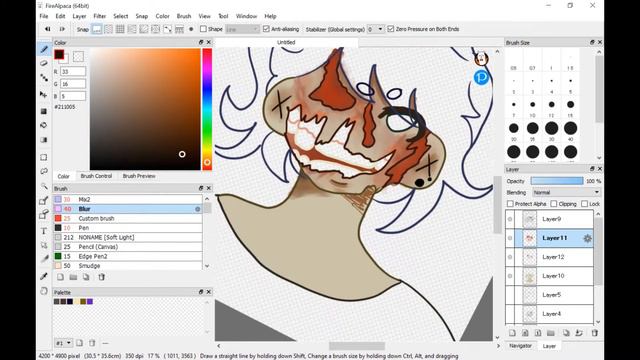Image resolution: width=640 pixels, height=360 pixels.
Task: Enable Protect Alpha checkbox
Action: pyautogui.click(x=510, y=204)
